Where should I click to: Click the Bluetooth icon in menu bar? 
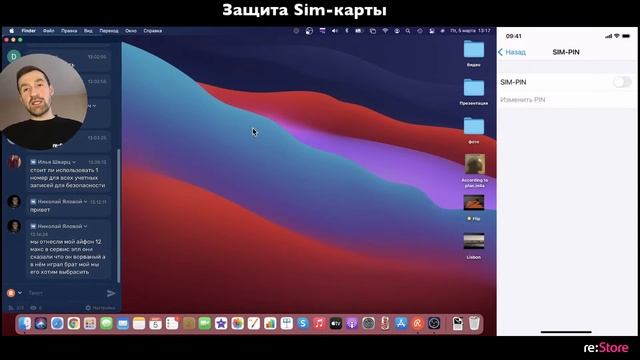coord(347,31)
